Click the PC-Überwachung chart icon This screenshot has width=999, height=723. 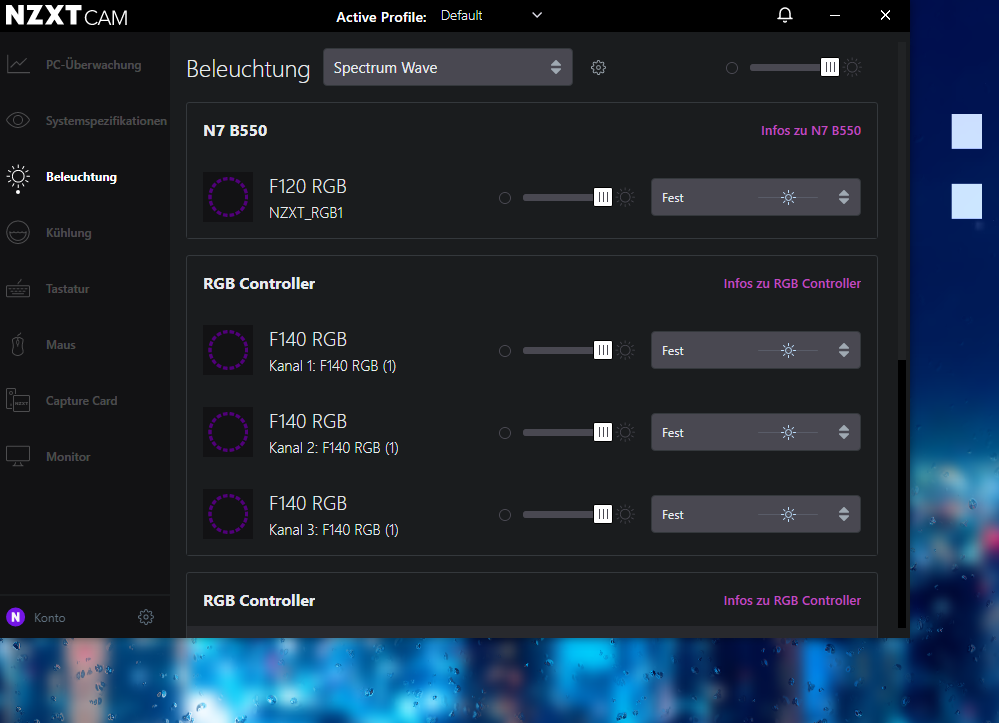click(18, 64)
